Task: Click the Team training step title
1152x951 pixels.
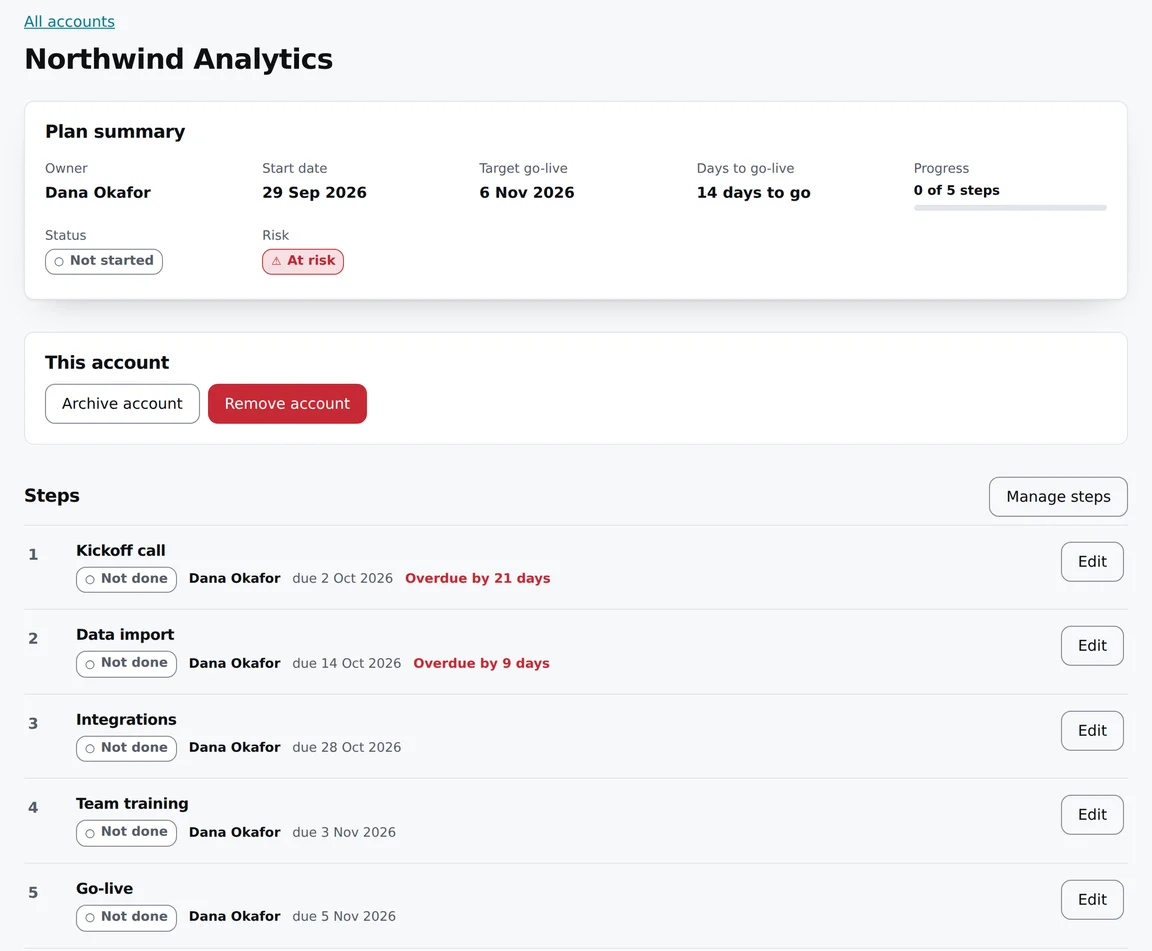Action: coord(132,803)
